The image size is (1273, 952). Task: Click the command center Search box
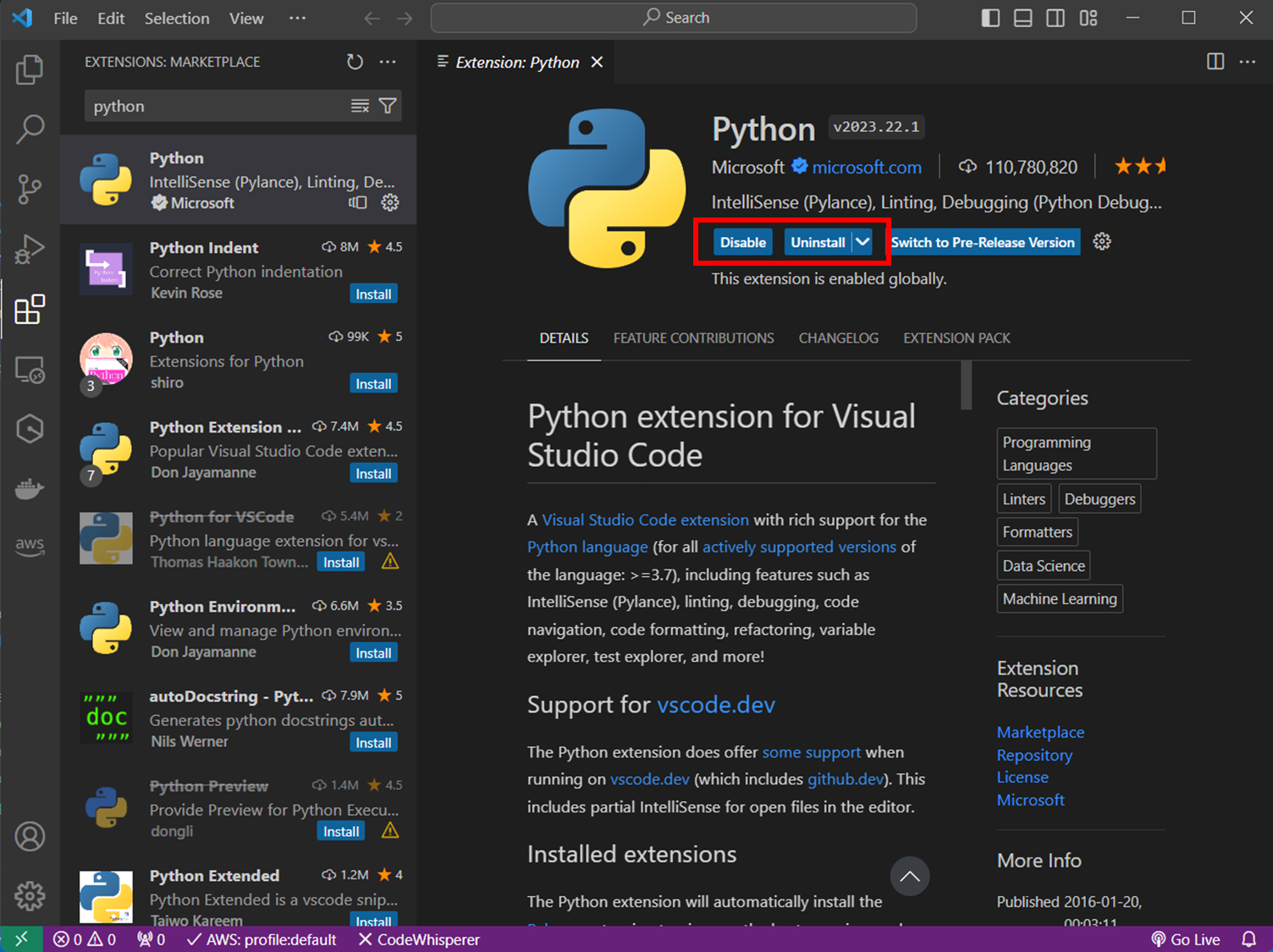[x=674, y=18]
